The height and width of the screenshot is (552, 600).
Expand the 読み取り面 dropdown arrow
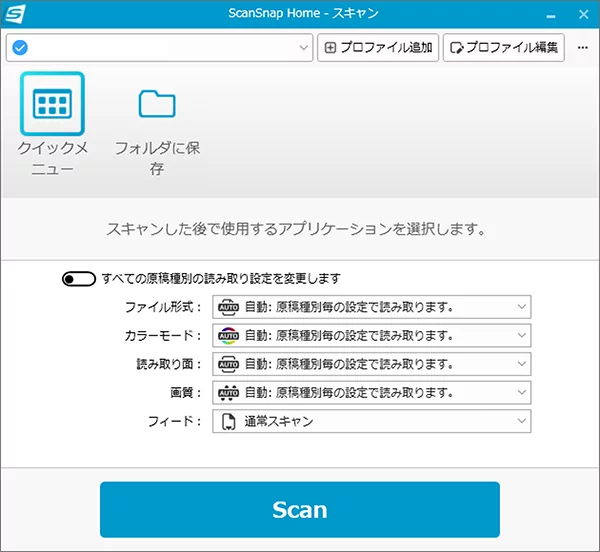click(x=522, y=364)
